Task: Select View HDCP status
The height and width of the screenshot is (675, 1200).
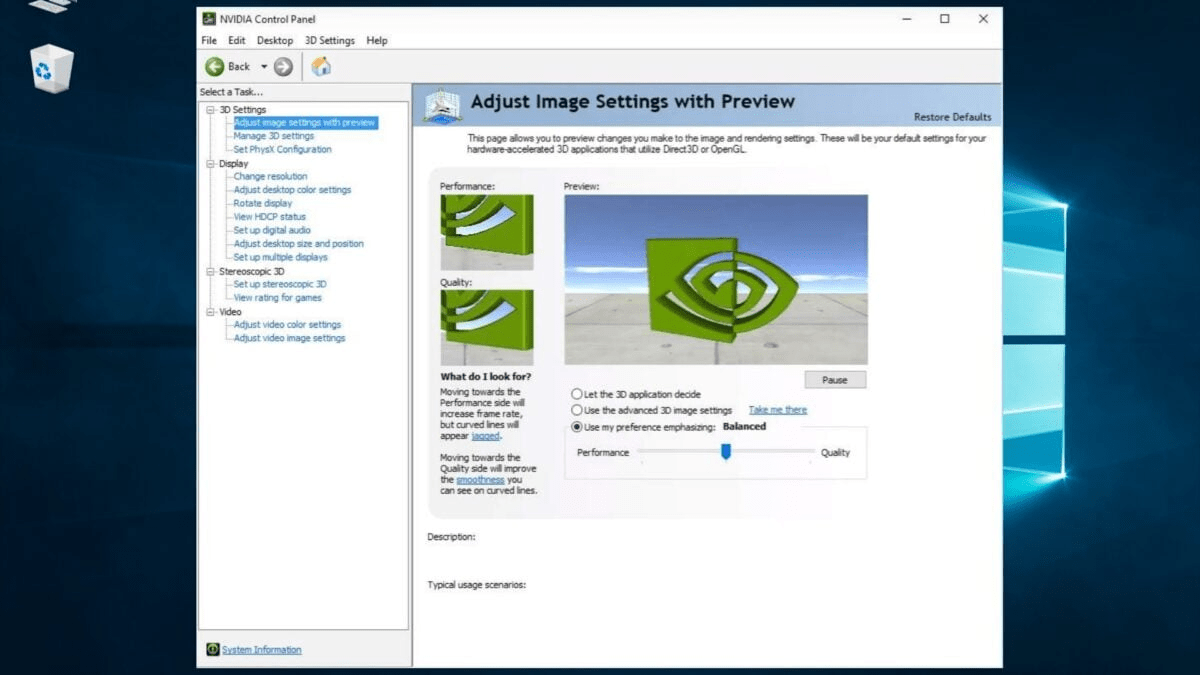Action: [270, 217]
